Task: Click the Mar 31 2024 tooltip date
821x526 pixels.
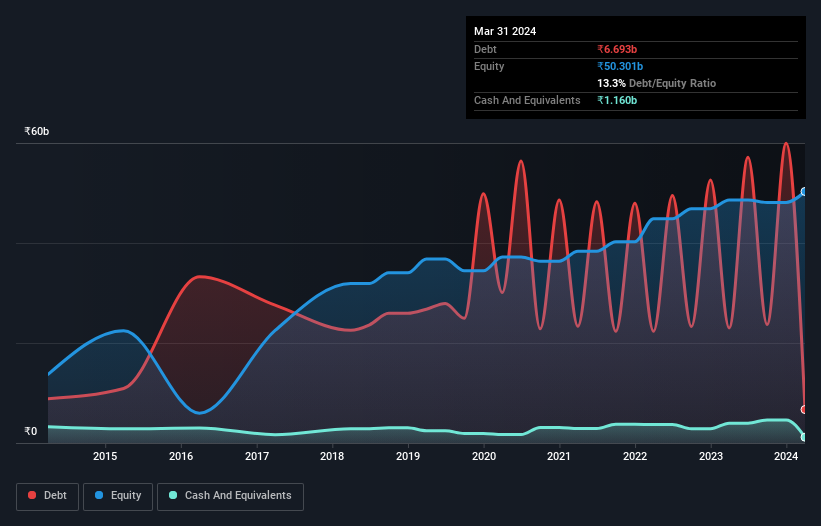Action: [505, 31]
